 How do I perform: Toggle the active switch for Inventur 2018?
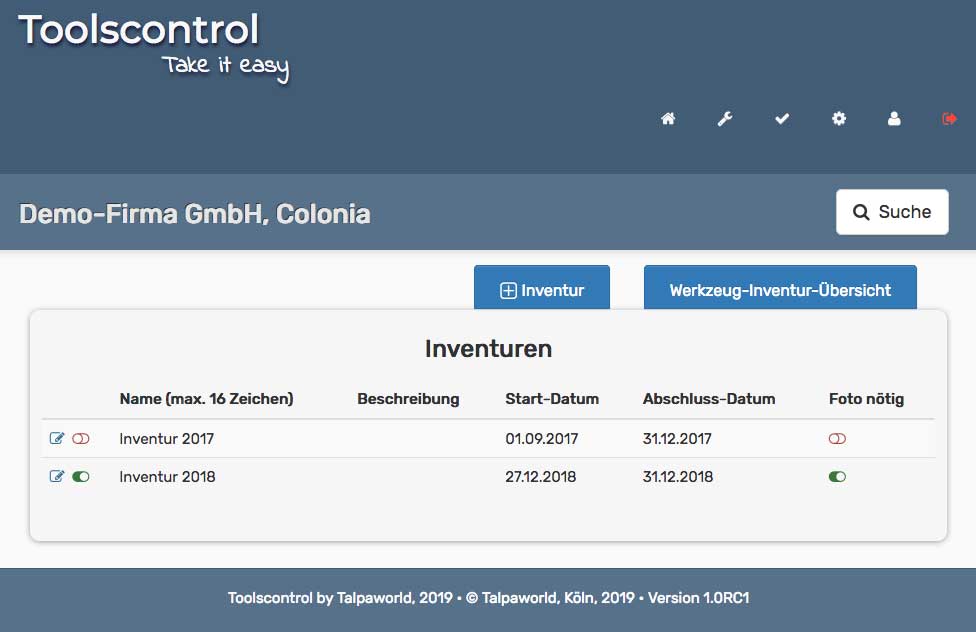click(x=81, y=476)
